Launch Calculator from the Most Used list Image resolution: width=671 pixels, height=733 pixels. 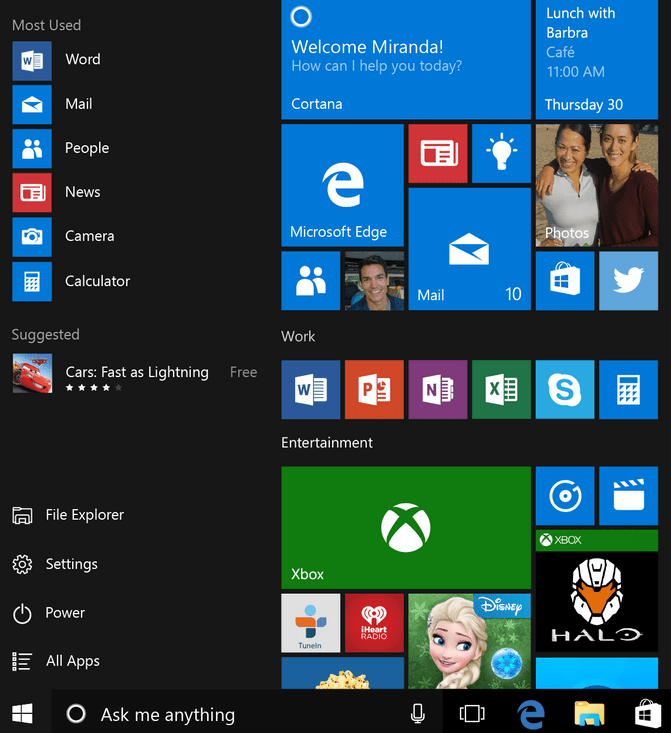[x=70, y=281]
